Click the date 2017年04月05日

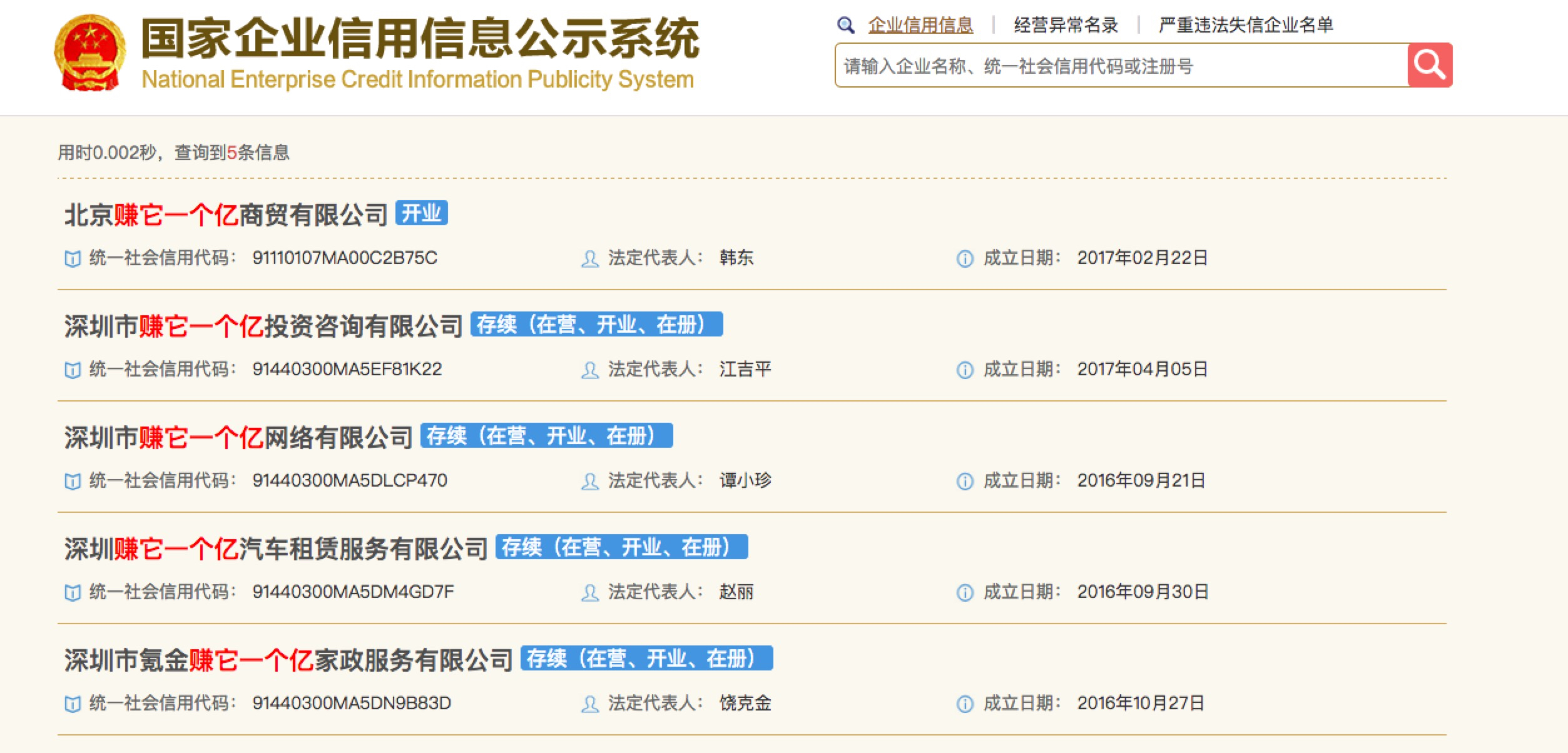coord(1143,369)
